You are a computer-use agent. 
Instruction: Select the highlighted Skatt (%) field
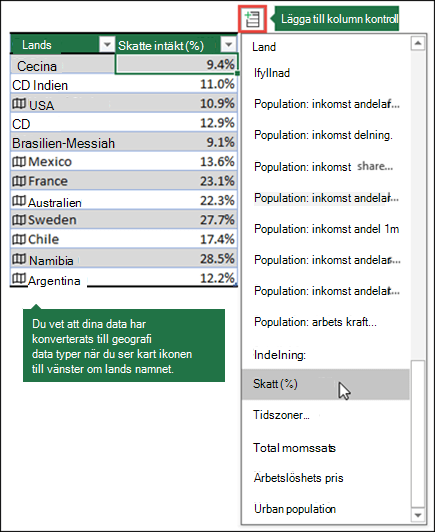[325, 384]
